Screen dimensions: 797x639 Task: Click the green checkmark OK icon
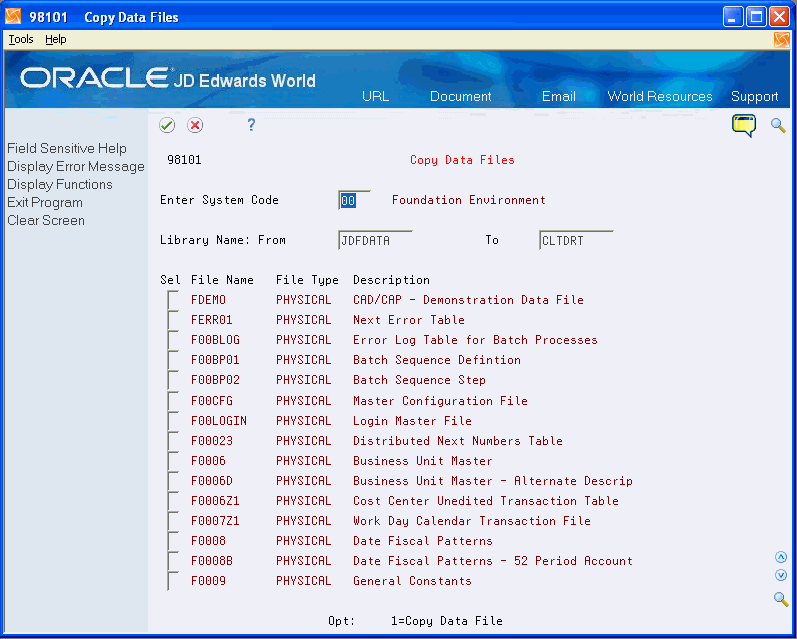click(167, 125)
